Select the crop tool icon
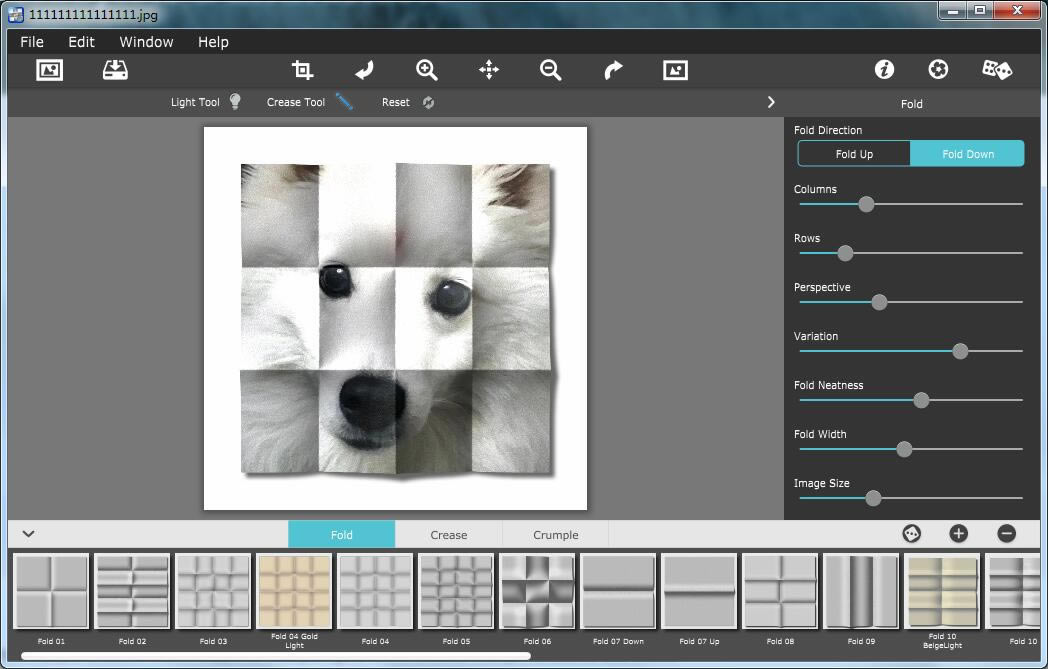Image resolution: width=1048 pixels, height=669 pixels. tap(302, 70)
